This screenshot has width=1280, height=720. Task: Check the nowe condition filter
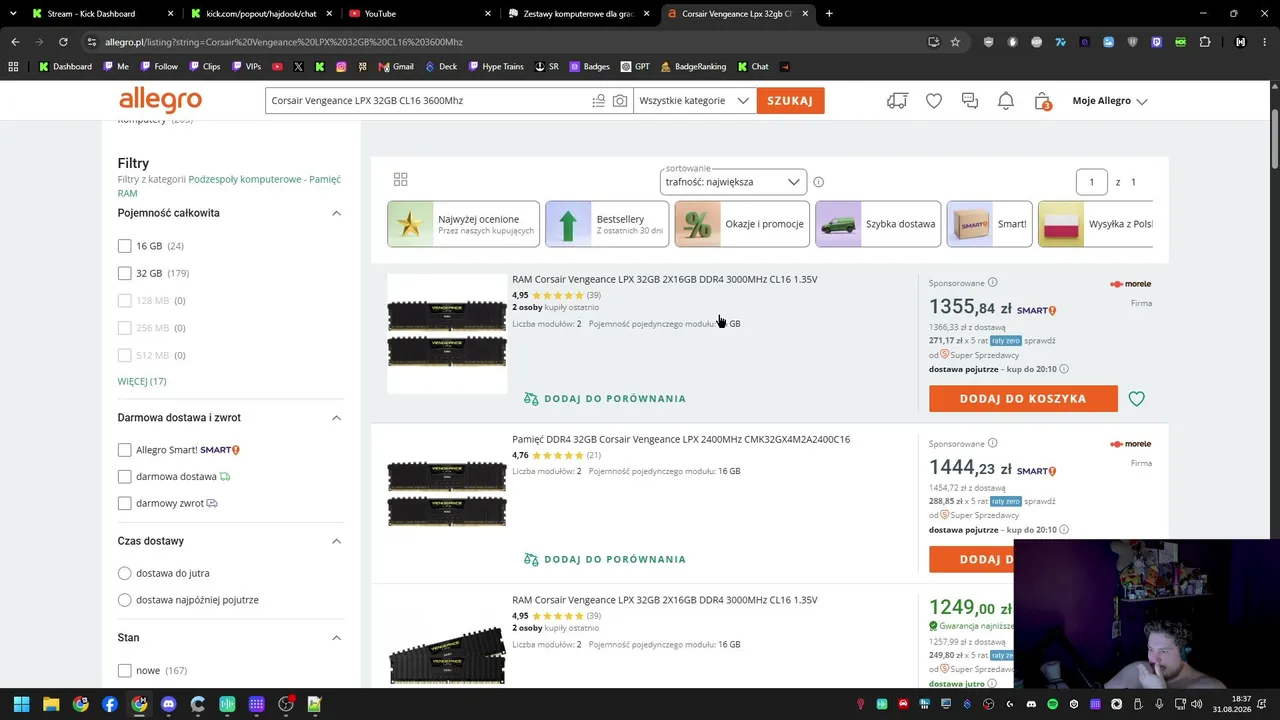(x=125, y=671)
